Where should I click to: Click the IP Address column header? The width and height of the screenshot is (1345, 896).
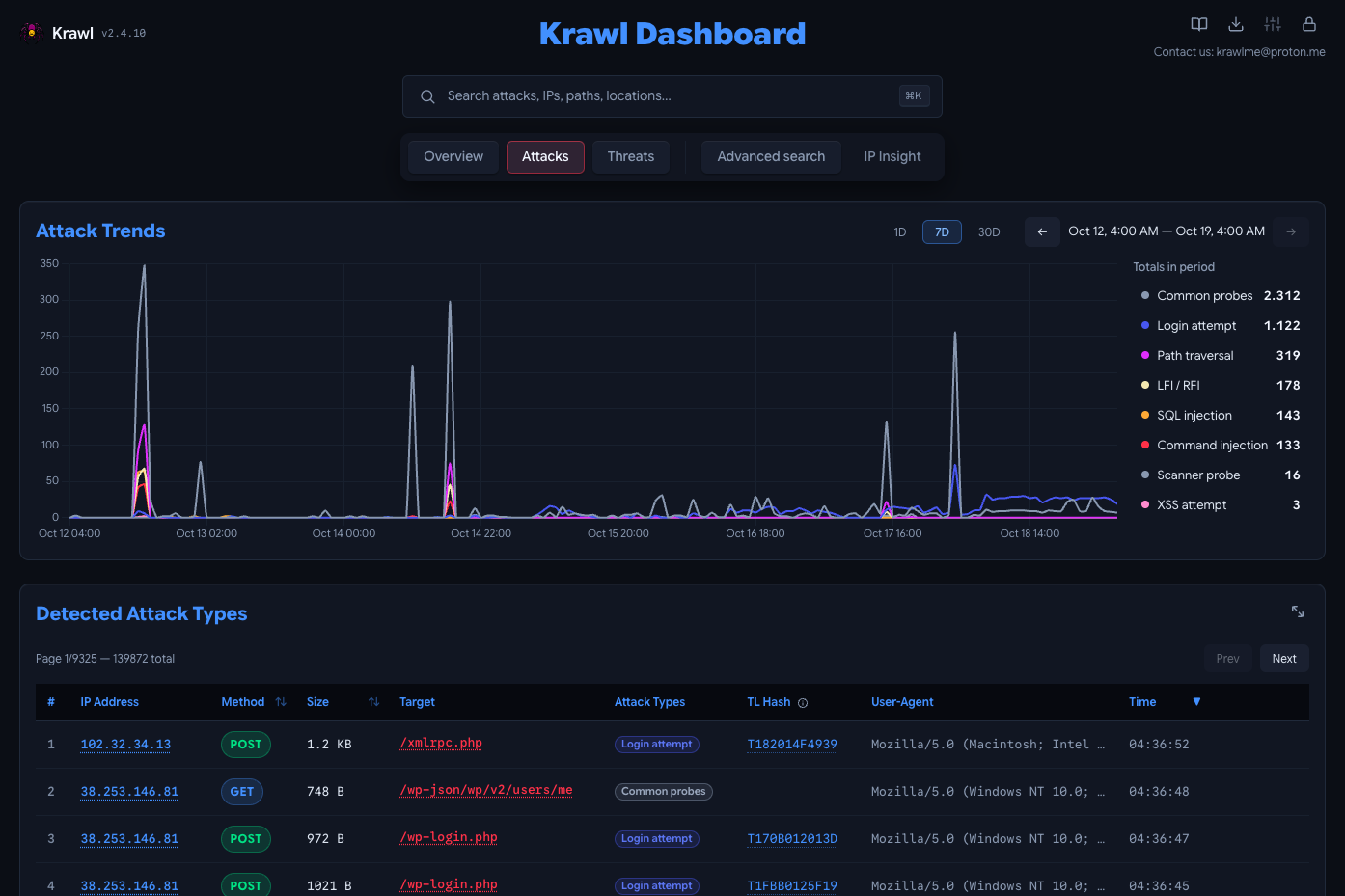(109, 702)
